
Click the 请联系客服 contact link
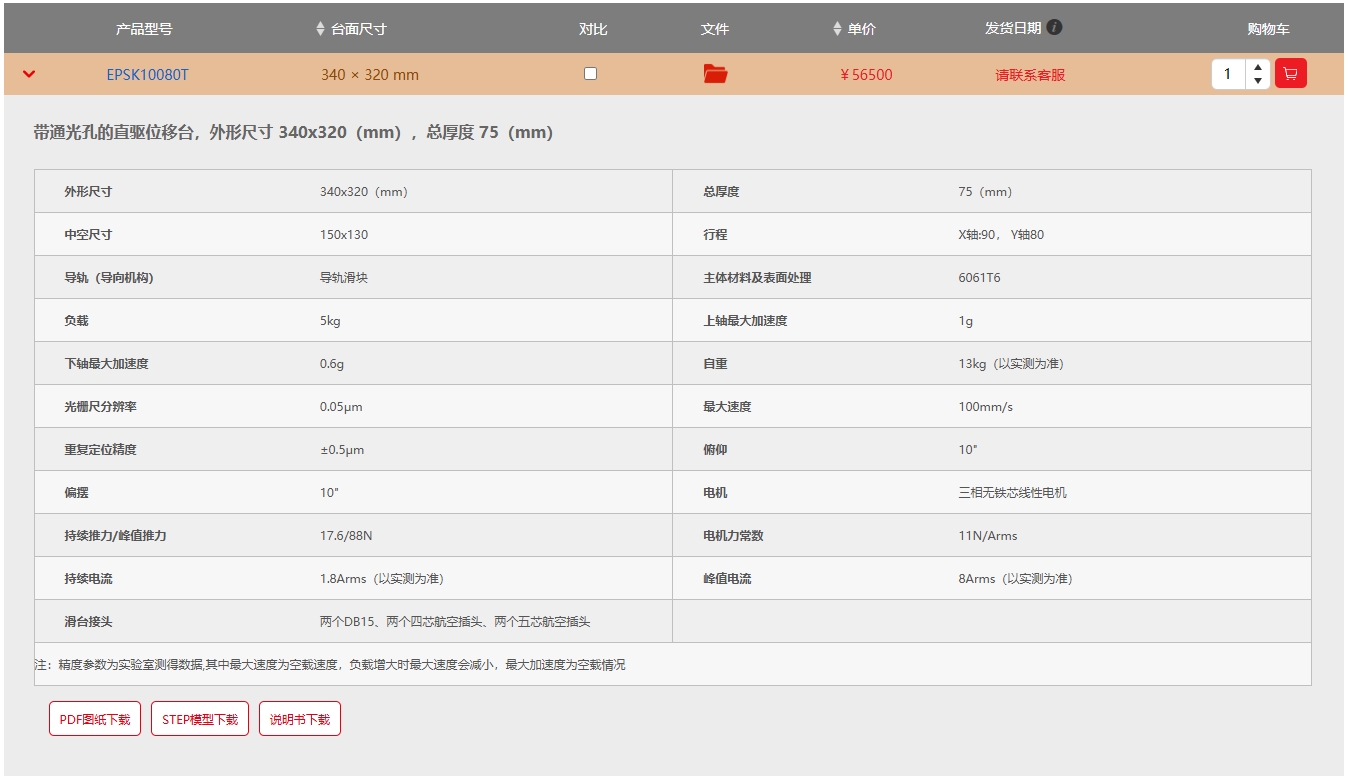(x=1030, y=75)
